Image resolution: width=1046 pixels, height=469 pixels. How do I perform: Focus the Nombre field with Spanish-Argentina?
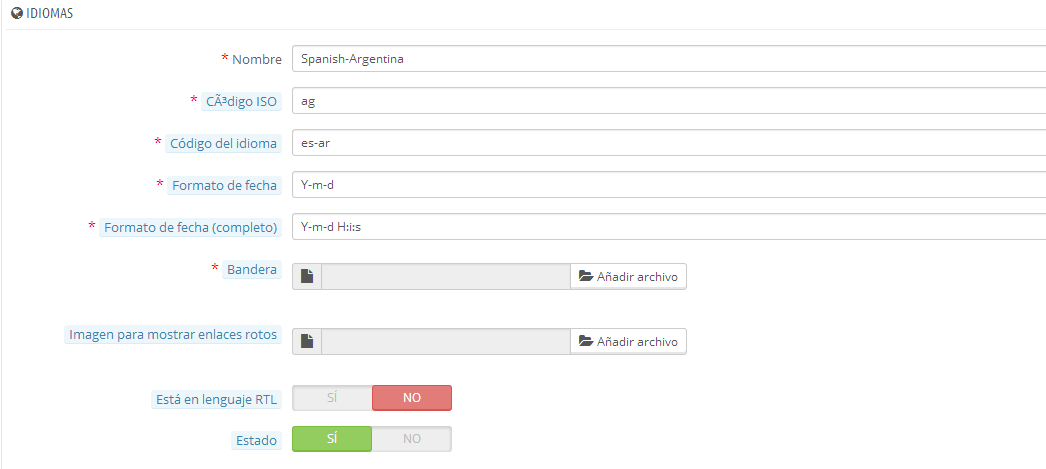668,59
